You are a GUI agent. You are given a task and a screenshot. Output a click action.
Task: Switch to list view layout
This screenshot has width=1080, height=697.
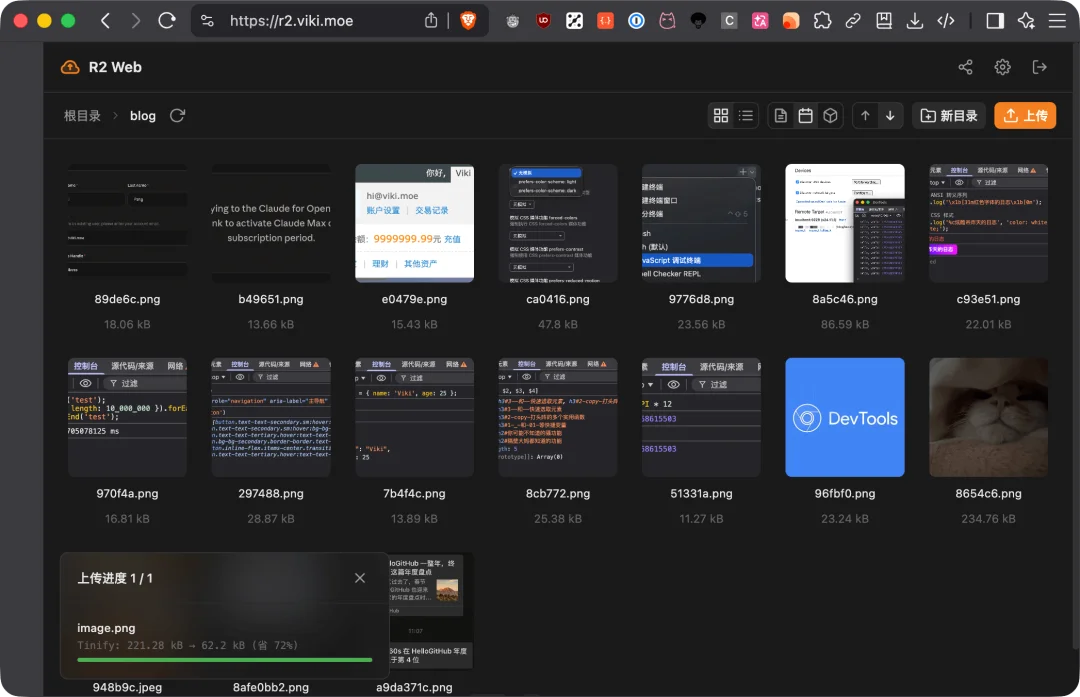[746, 116]
